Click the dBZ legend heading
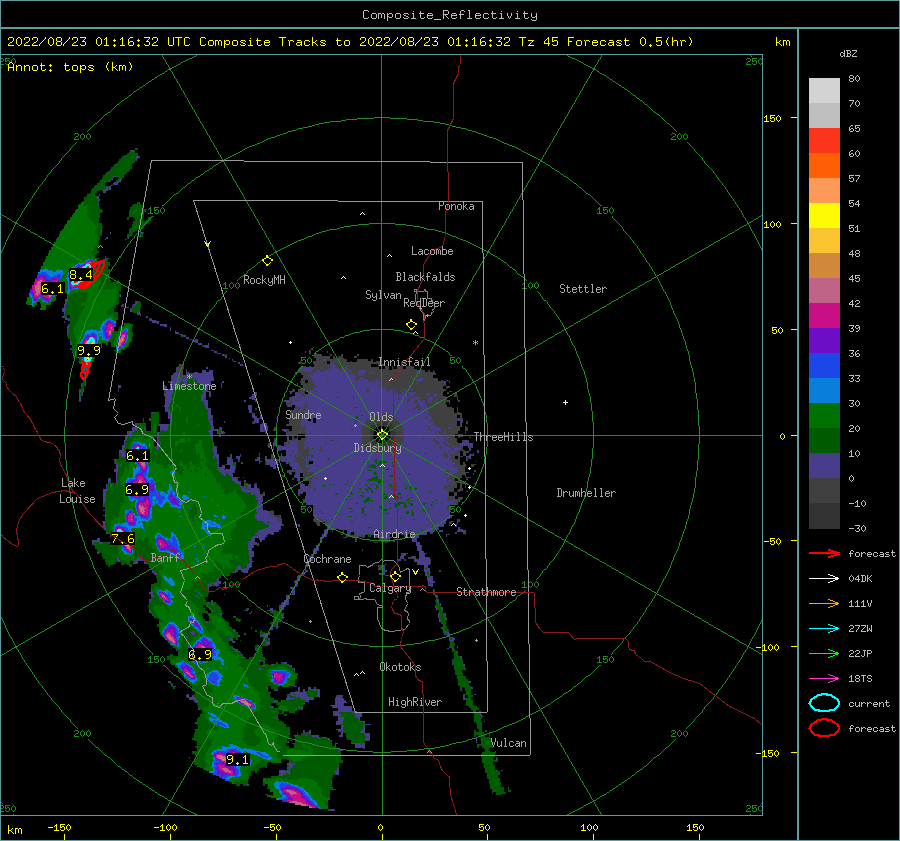This screenshot has width=900, height=841. pyautogui.click(x=848, y=53)
